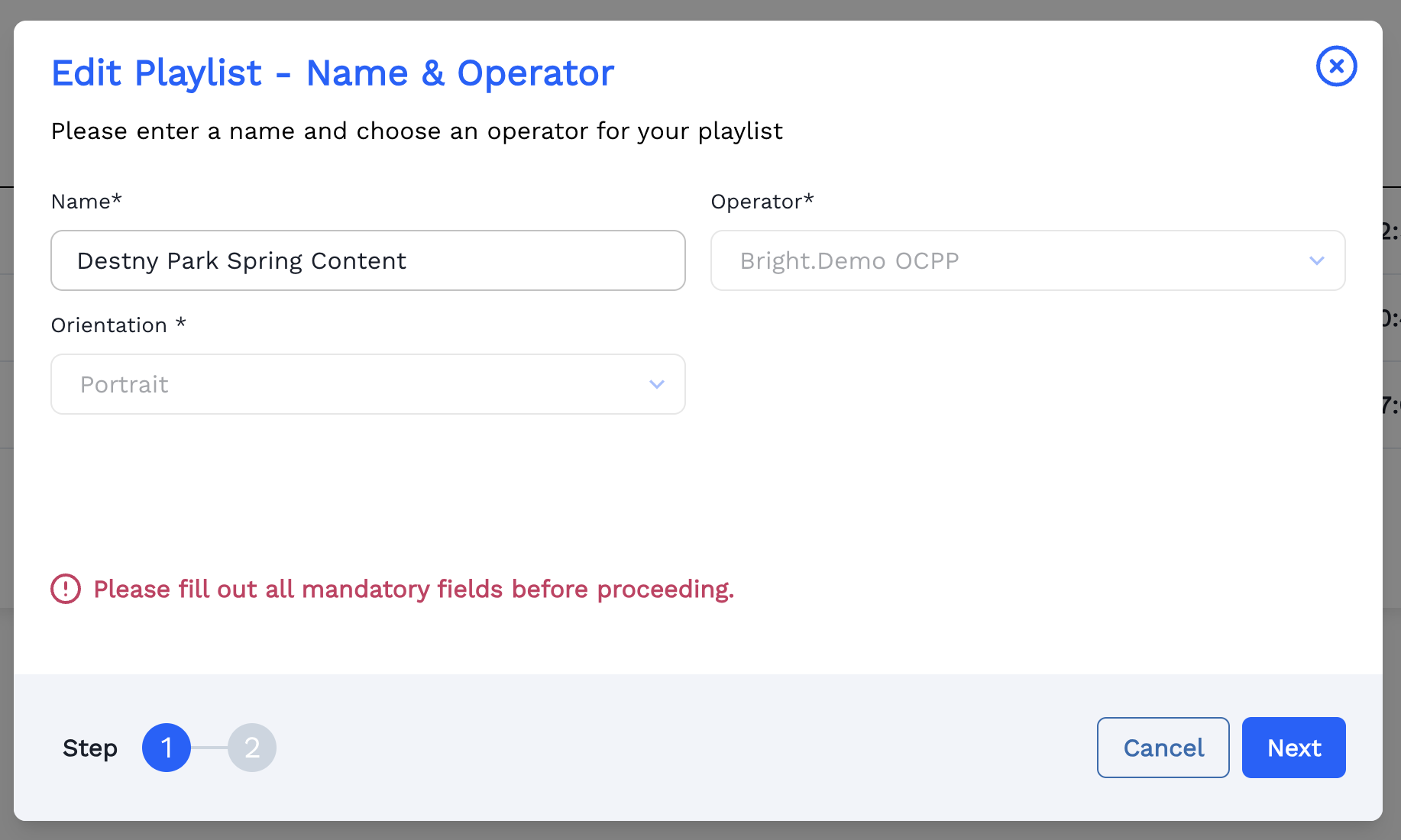Click the red warning exclamation icon
This screenshot has width=1401, height=840.
[x=66, y=589]
